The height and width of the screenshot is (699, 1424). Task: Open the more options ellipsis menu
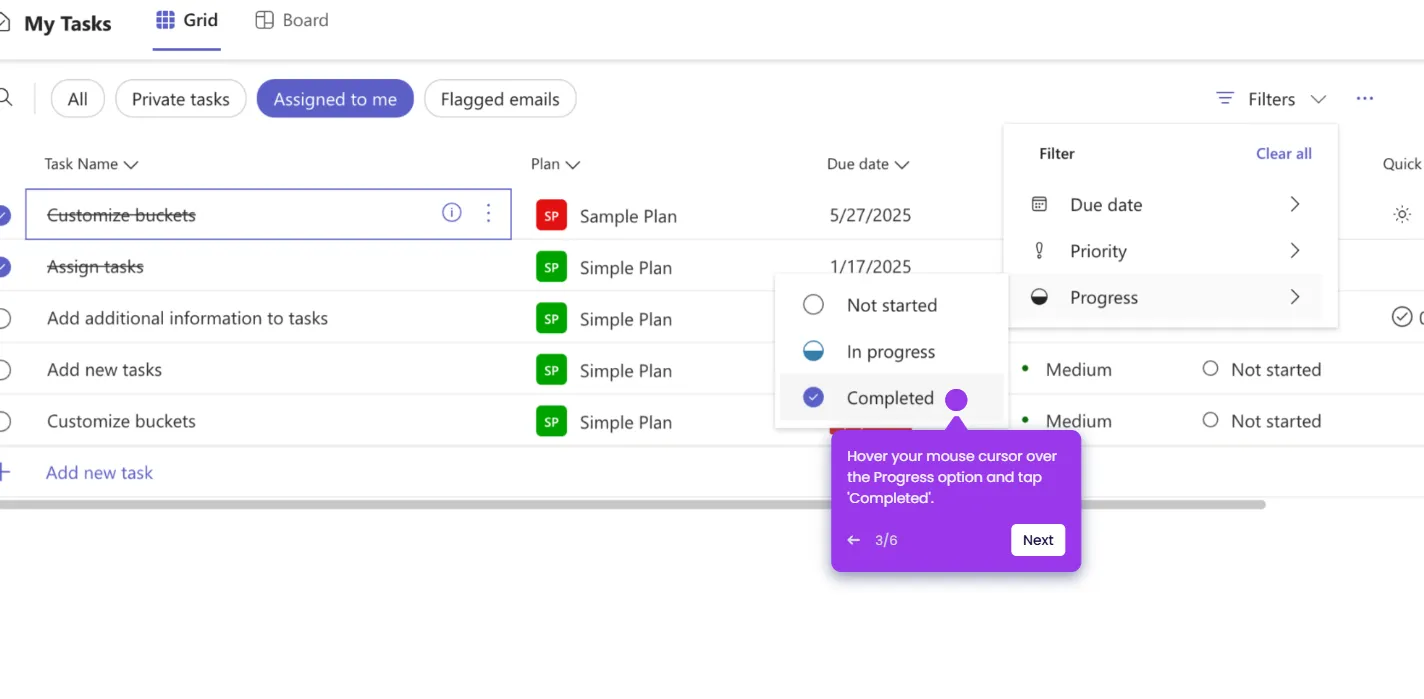pyautogui.click(x=1365, y=99)
